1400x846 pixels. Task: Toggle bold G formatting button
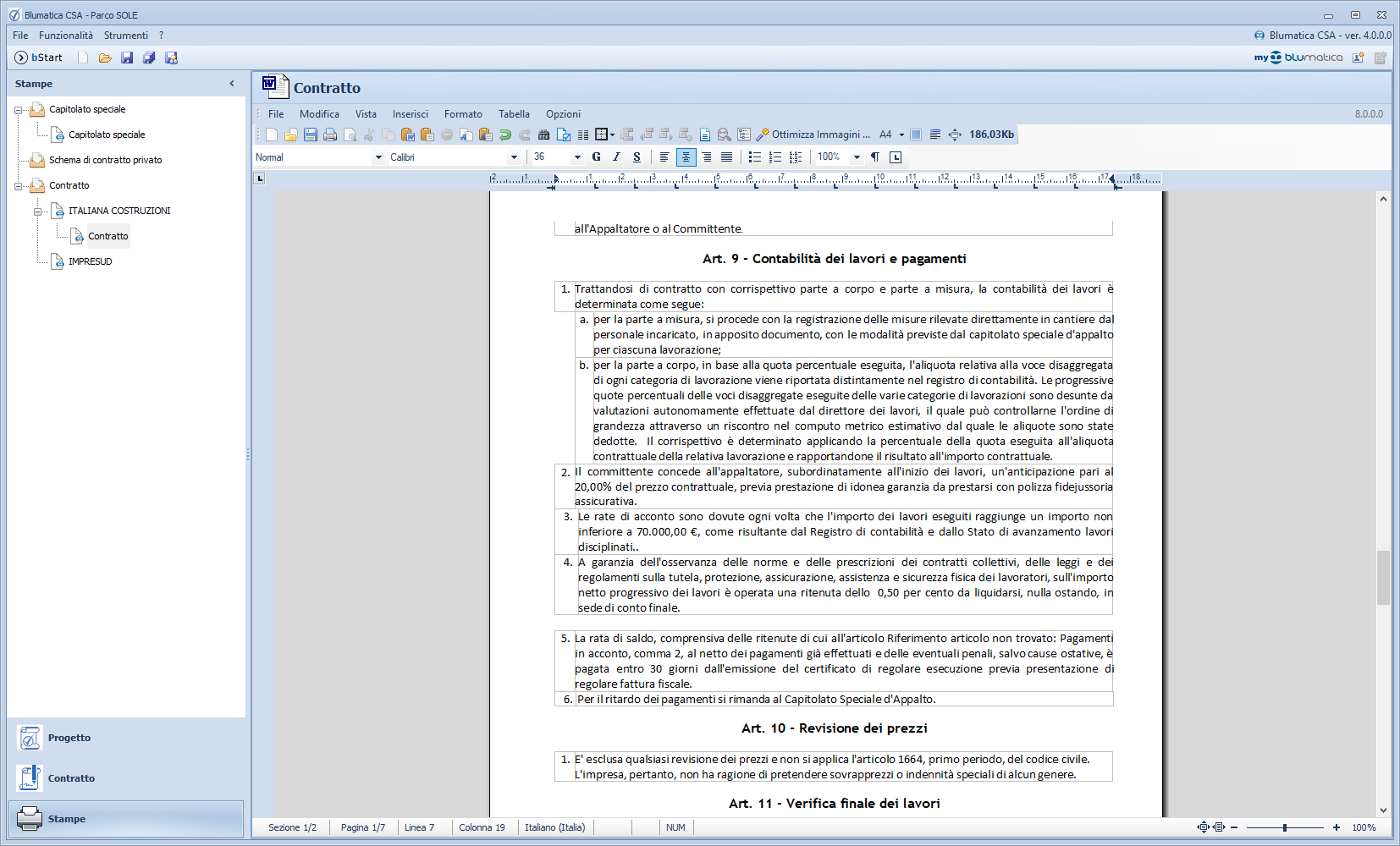pyautogui.click(x=596, y=157)
